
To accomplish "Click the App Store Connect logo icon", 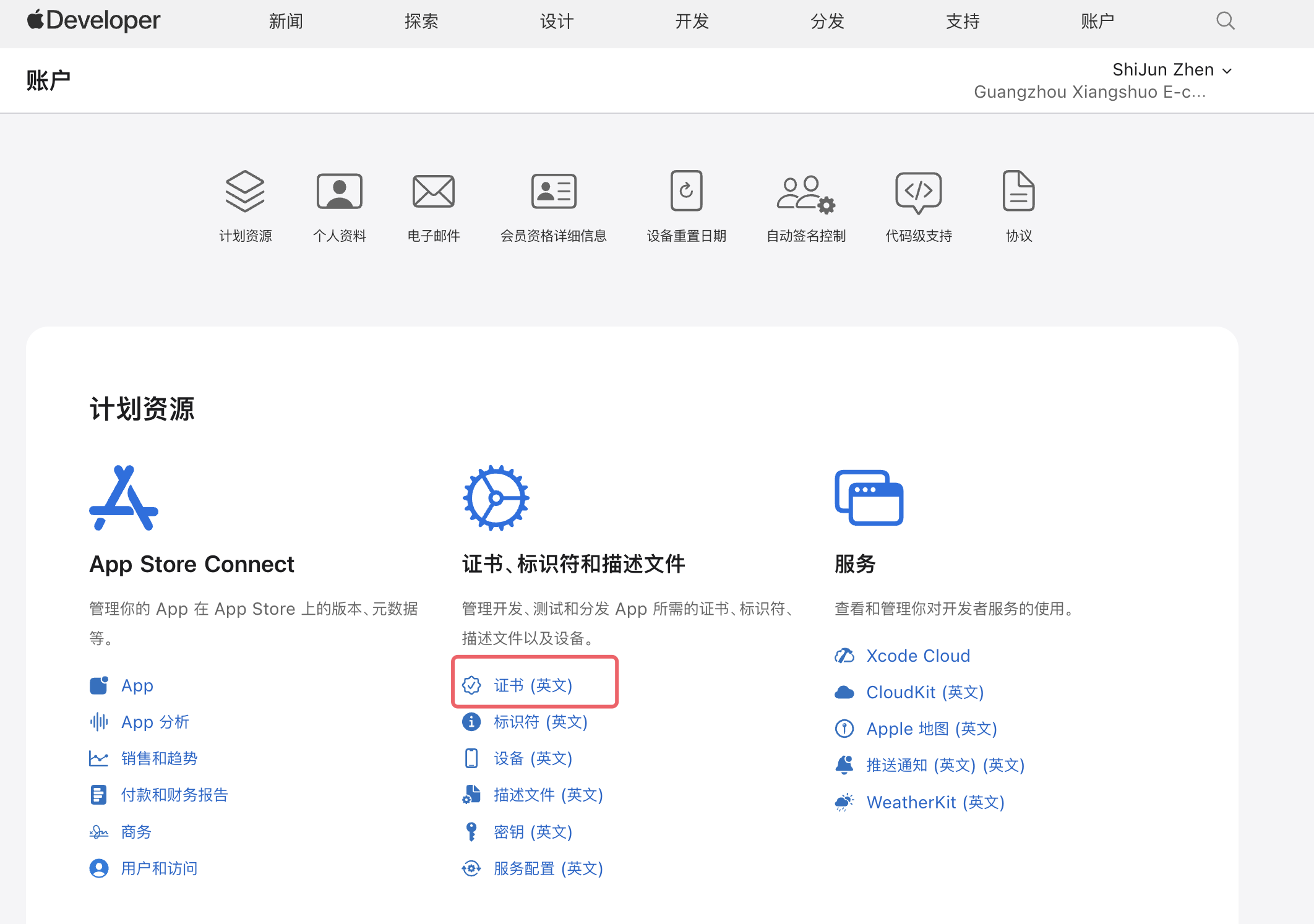I will click(x=124, y=498).
